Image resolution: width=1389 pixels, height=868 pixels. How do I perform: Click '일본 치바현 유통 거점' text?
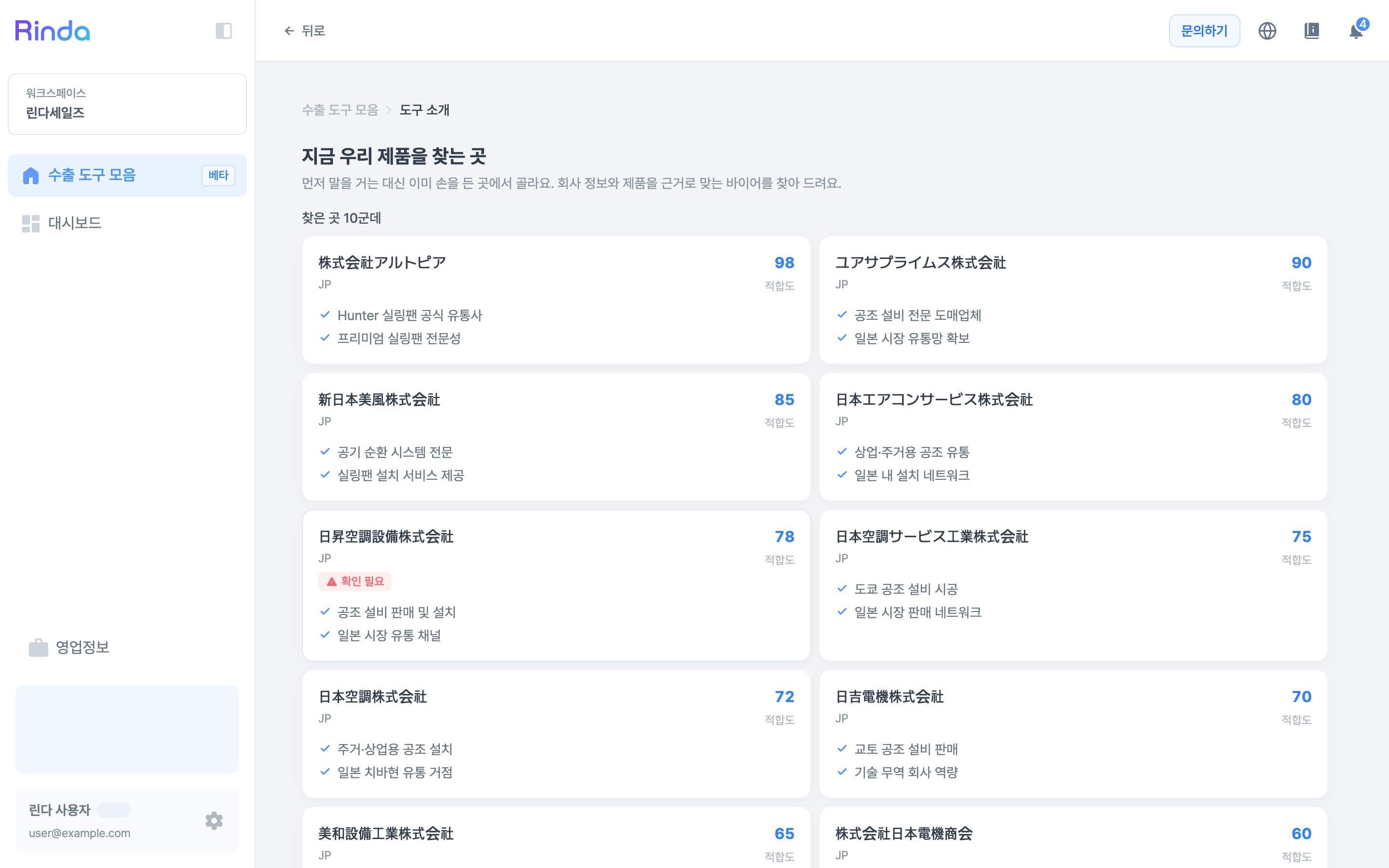[395, 772]
